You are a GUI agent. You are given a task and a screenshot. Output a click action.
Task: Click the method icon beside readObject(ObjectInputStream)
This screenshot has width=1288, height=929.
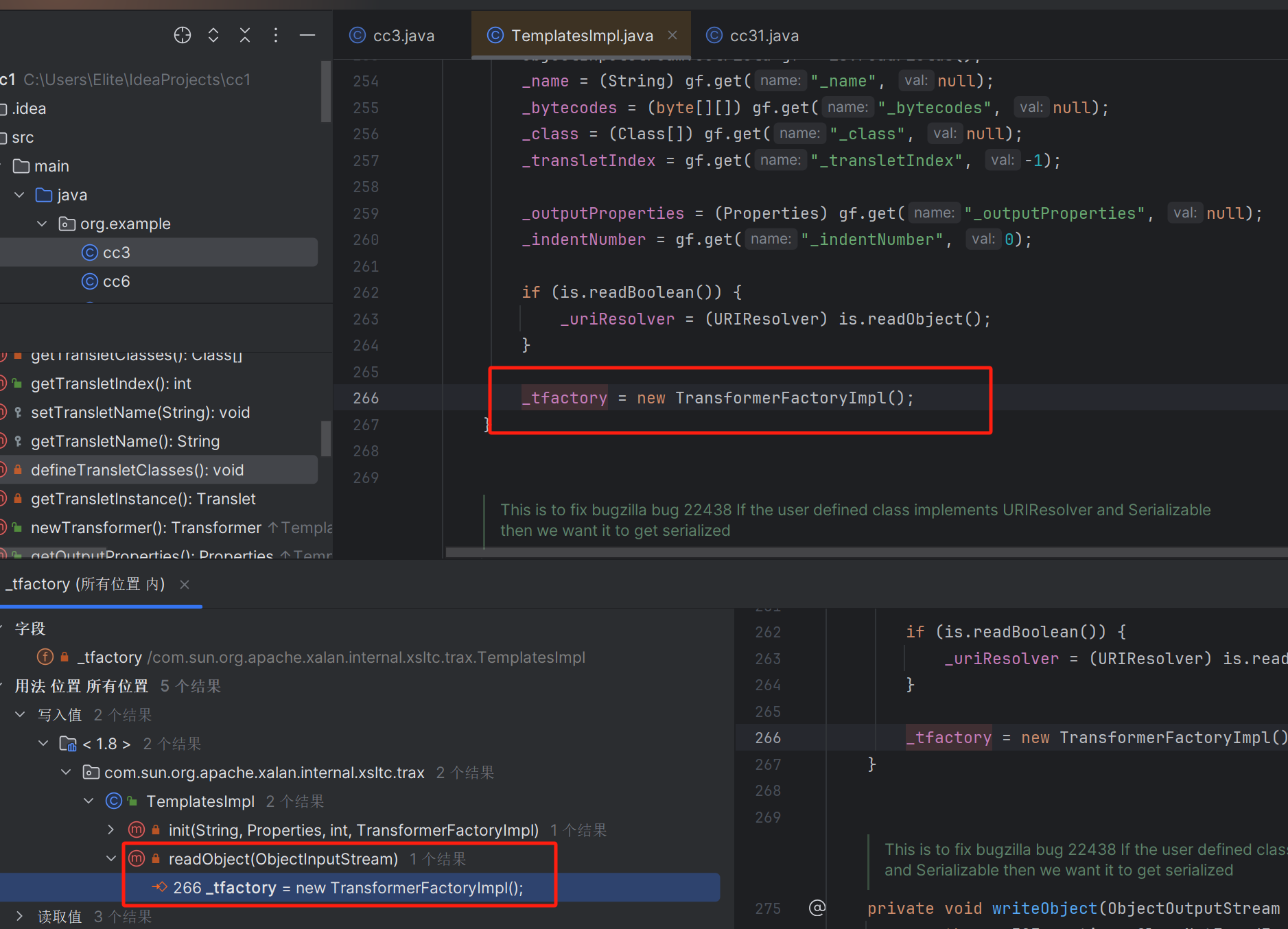pyautogui.click(x=137, y=859)
